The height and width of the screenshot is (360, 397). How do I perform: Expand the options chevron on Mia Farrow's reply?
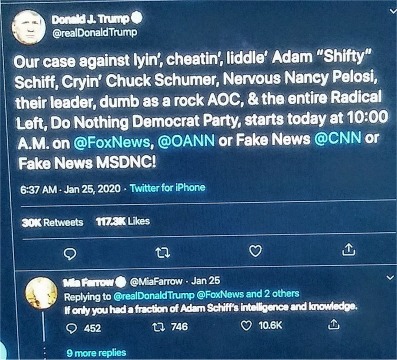pyautogui.click(x=390, y=277)
